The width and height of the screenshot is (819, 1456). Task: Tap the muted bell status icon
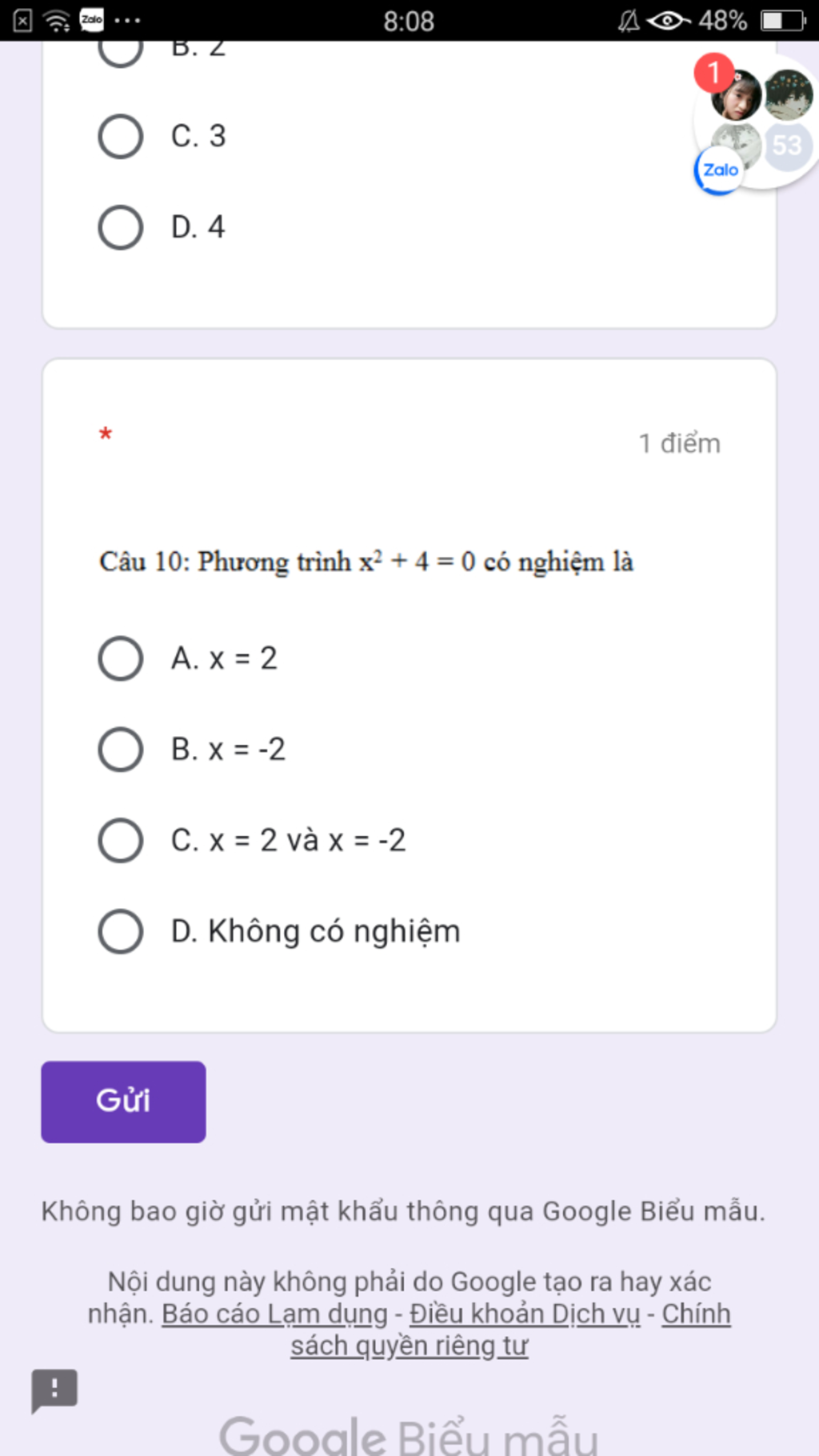[x=629, y=20]
